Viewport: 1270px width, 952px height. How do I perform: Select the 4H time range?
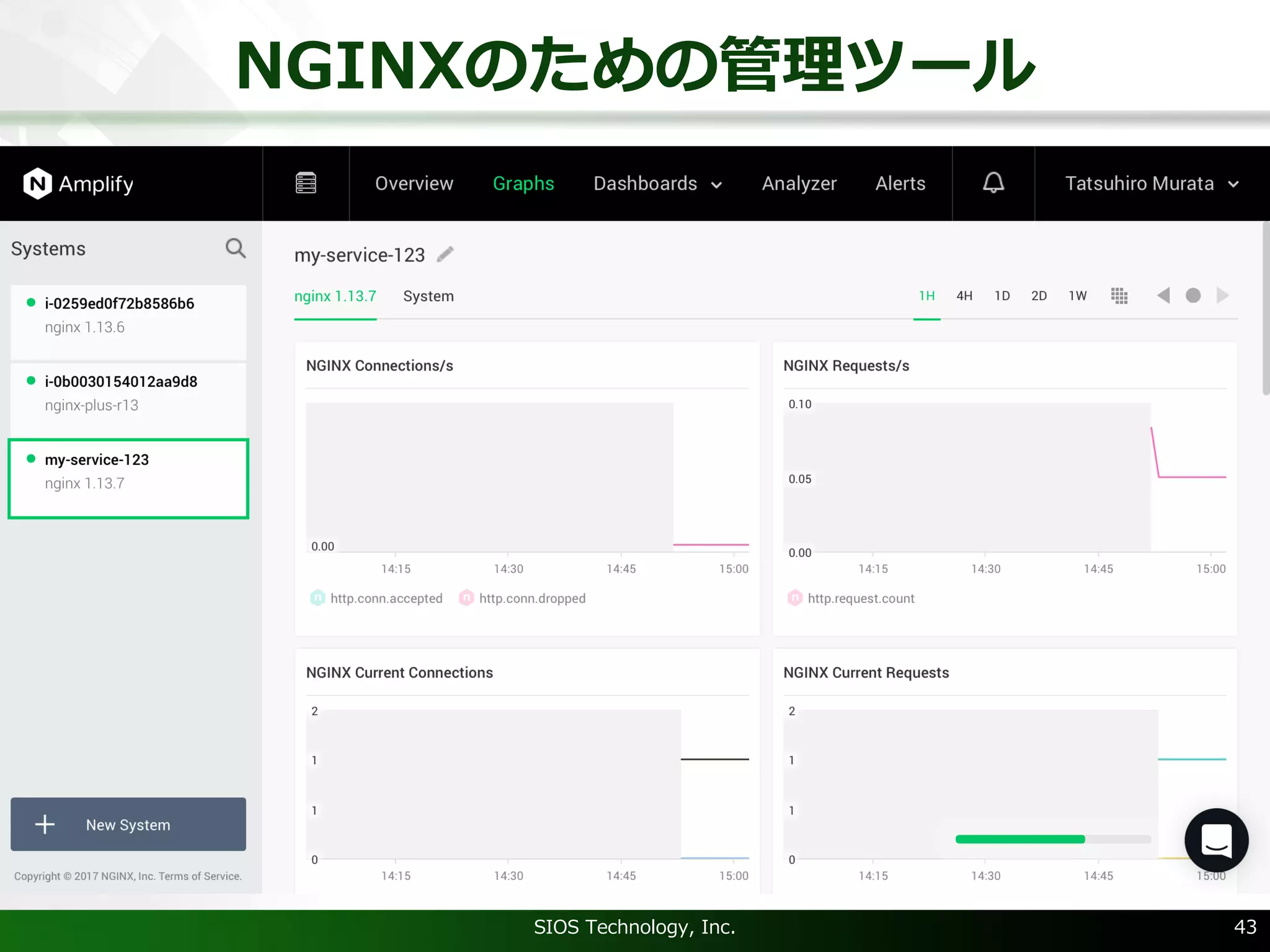tap(964, 296)
